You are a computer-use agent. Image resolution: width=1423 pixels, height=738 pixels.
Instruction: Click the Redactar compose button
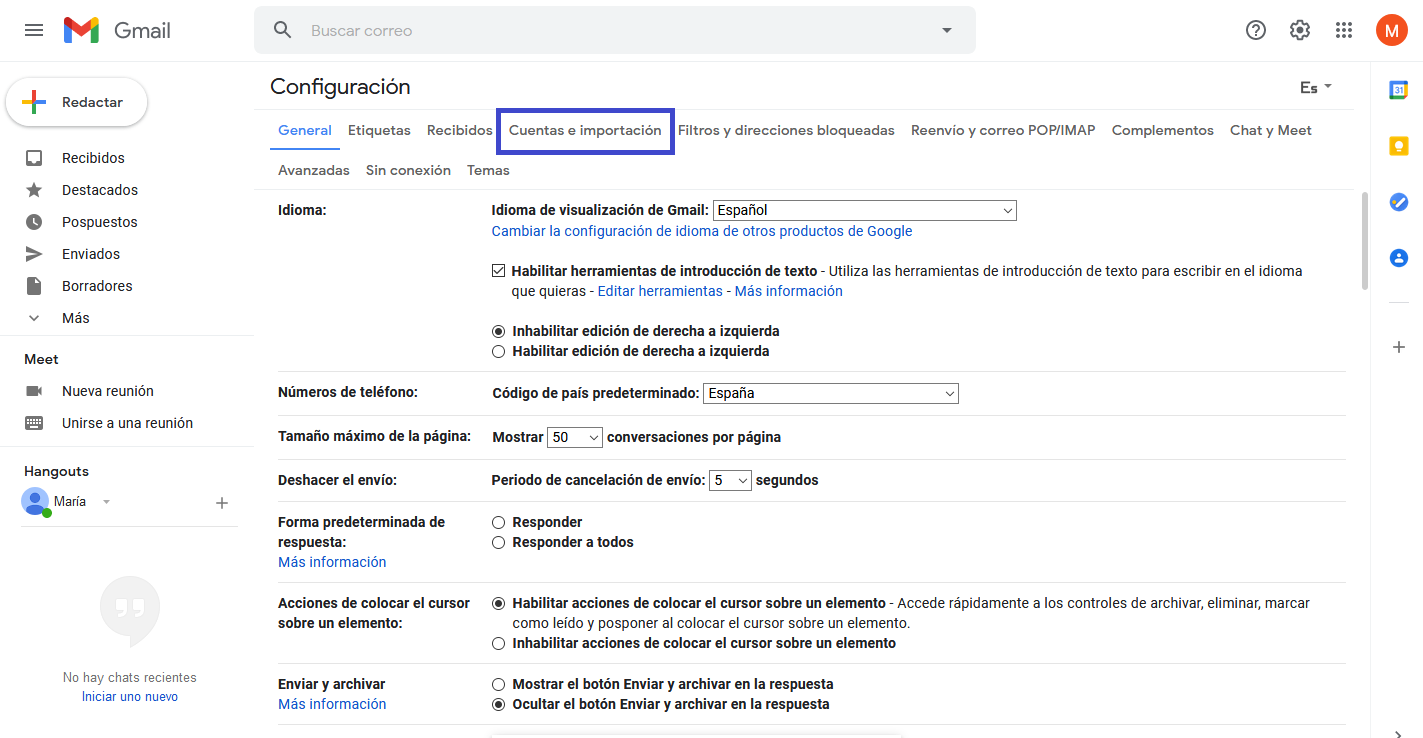pyautogui.click(x=77, y=102)
